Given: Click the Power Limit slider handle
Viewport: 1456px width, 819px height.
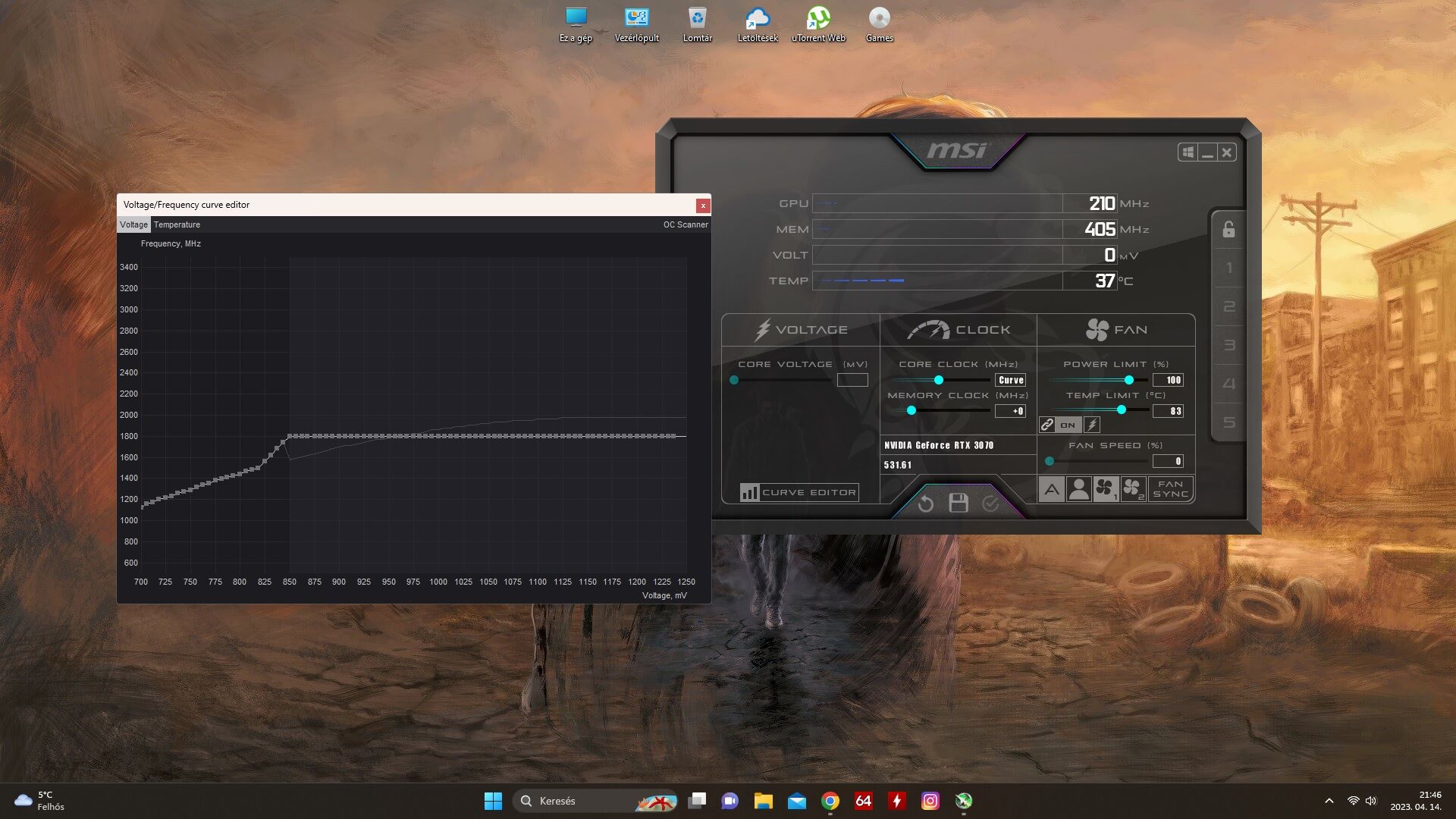Looking at the screenshot, I should (1129, 380).
